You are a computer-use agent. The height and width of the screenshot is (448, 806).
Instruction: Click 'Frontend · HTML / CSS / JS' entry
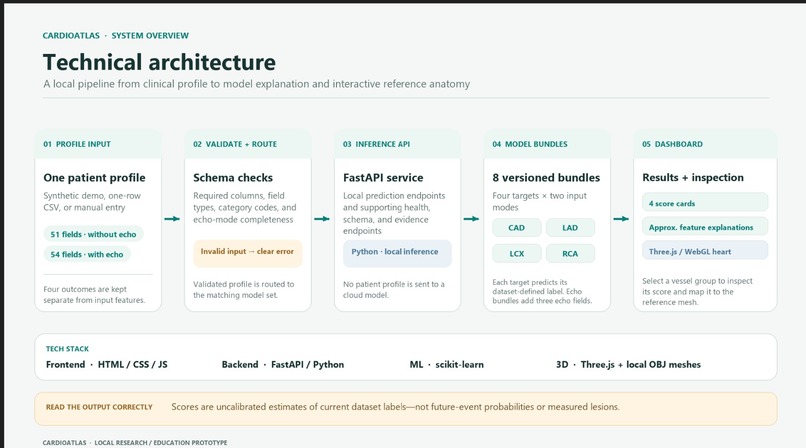[106, 364]
